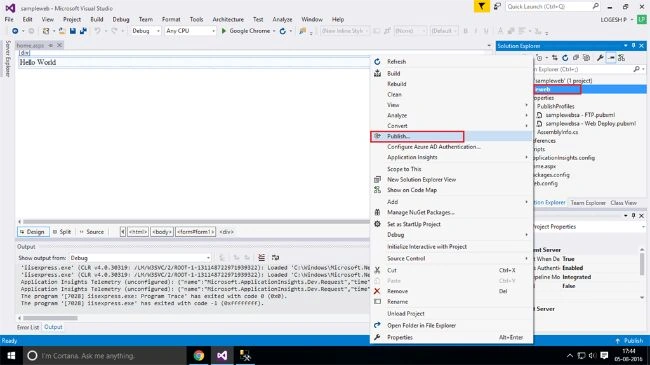The image size is (650, 365).
Task: Click the browser Refresh icon in toolbar
Action: tap(283, 31)
